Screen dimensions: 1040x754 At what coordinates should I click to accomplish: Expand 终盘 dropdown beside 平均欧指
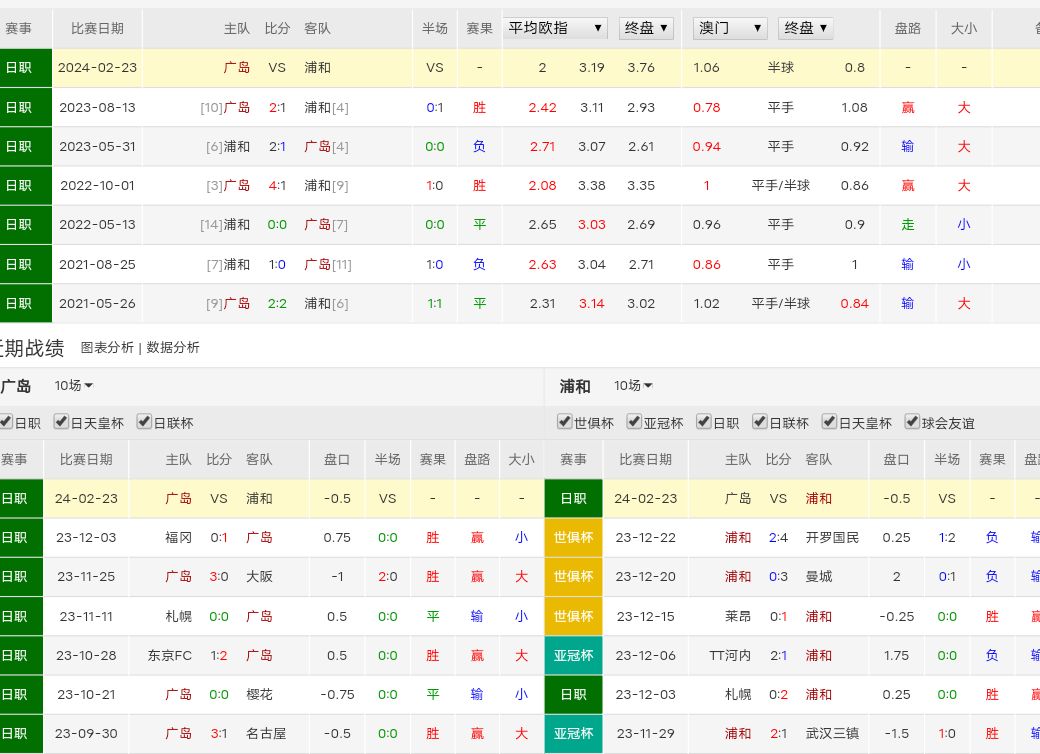click(x=646, y=28)
